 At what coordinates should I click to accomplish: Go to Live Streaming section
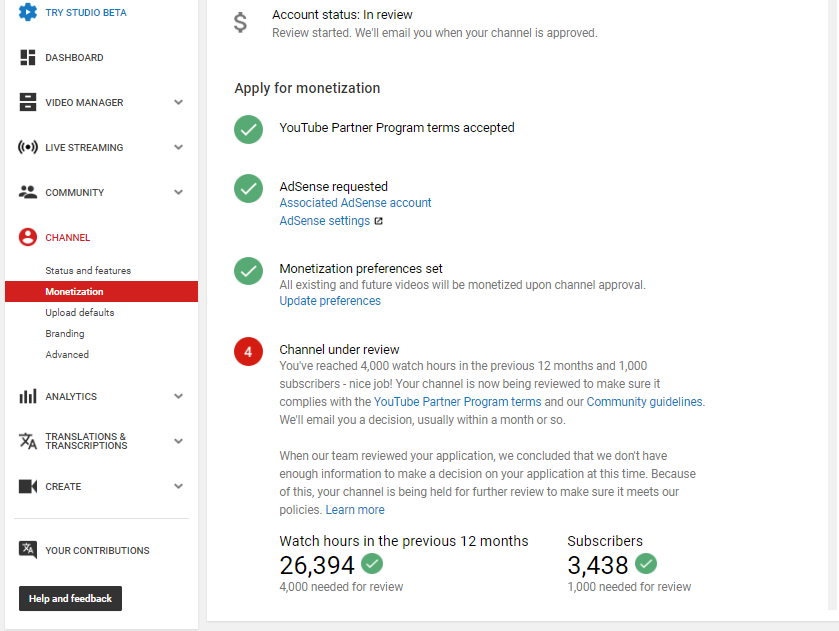click(84, 147)
